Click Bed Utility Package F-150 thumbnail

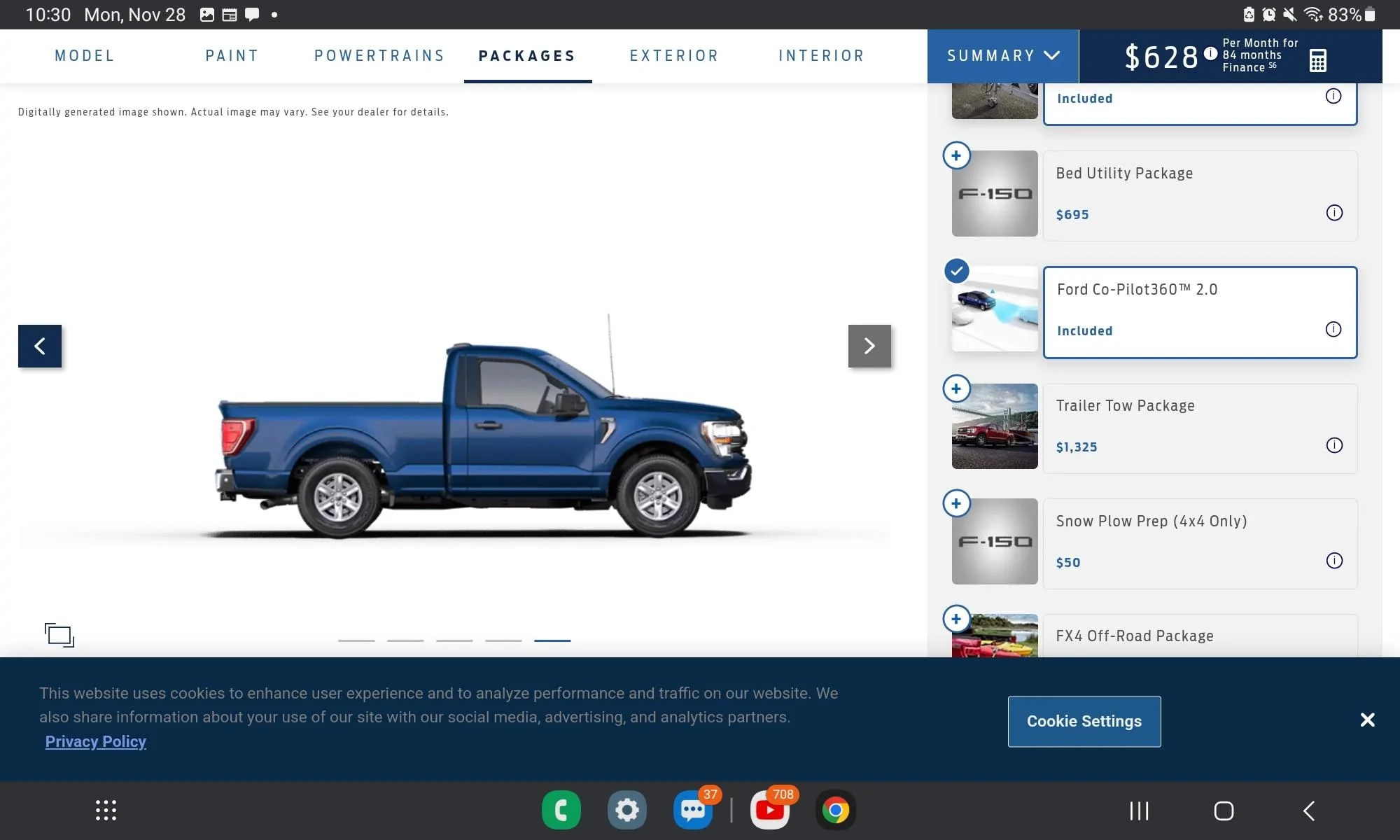[x=995, y=193]
